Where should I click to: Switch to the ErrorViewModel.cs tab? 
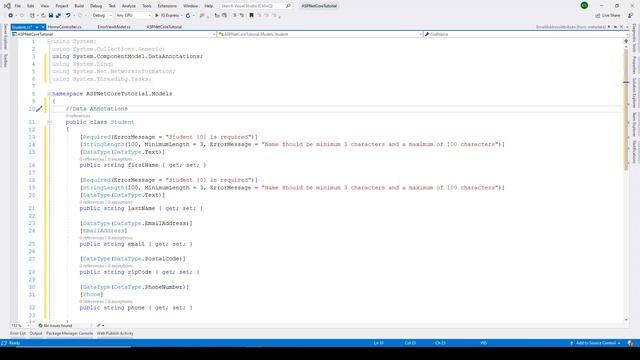[114, 27]
